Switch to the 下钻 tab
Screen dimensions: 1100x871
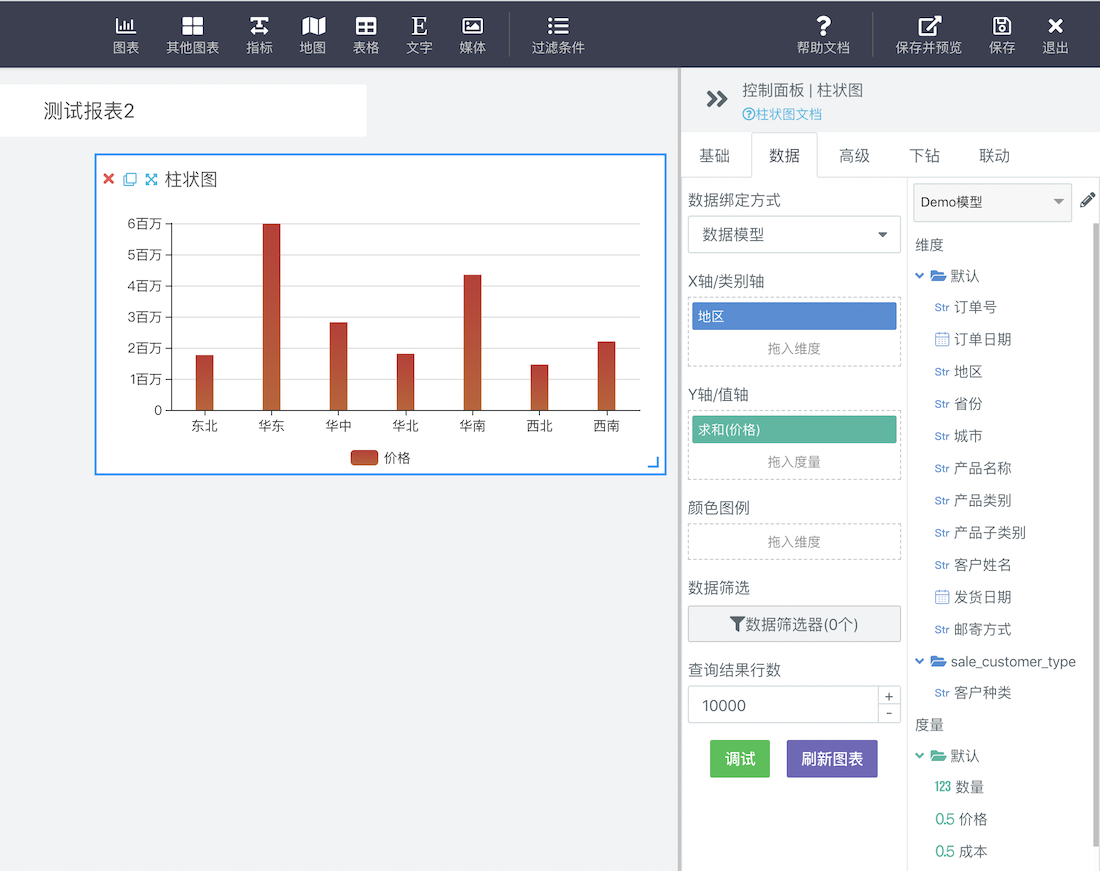[x=925, y=156]
